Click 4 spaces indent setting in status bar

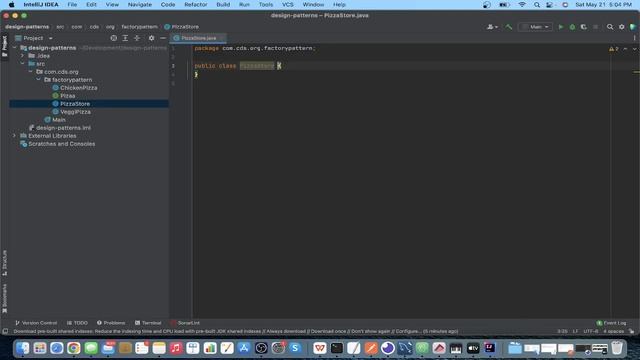(613, 331)
